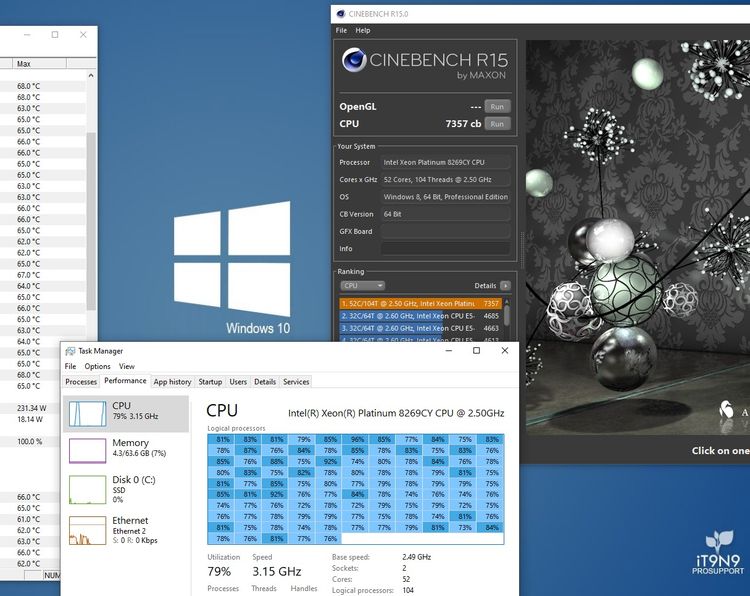Image resolution: width=750 pixels, height=596 pixels.
Task: Select the CPU graph thumbnail in sidebar
Action: [x=88, y=414]
